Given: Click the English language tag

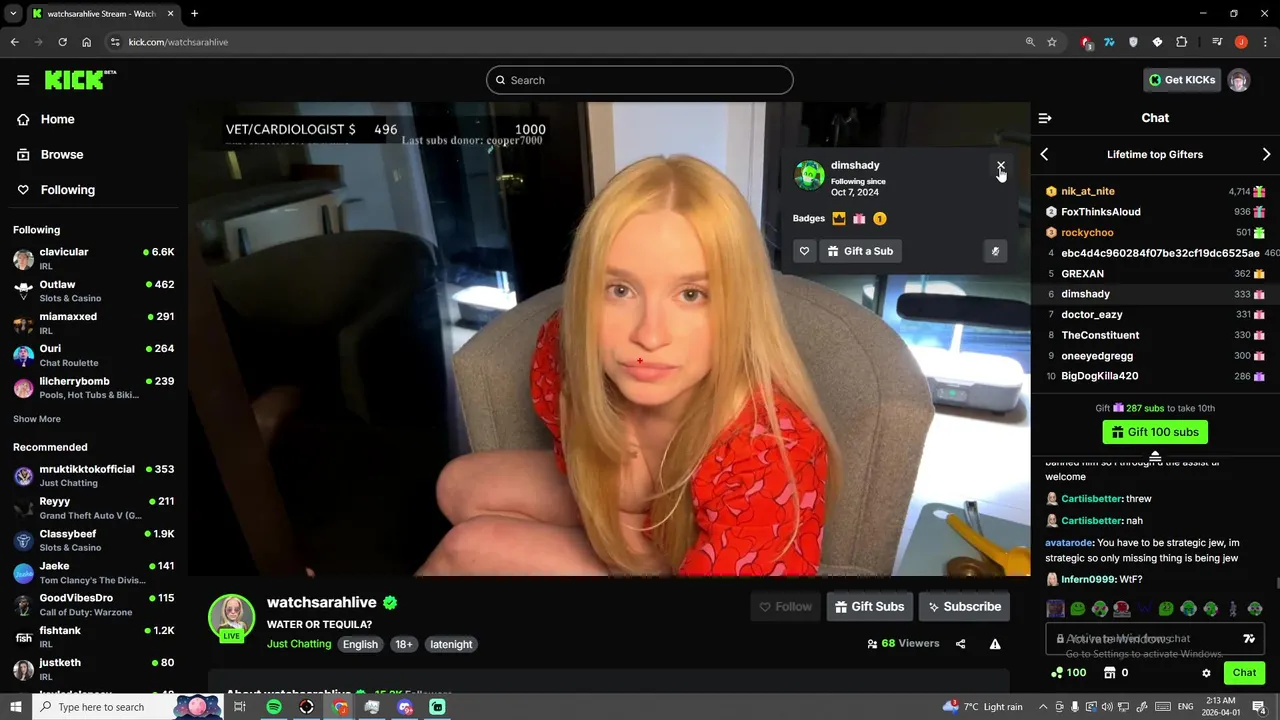Looking at the screenshot, I should pyautogui.click(x=360, y=644).
